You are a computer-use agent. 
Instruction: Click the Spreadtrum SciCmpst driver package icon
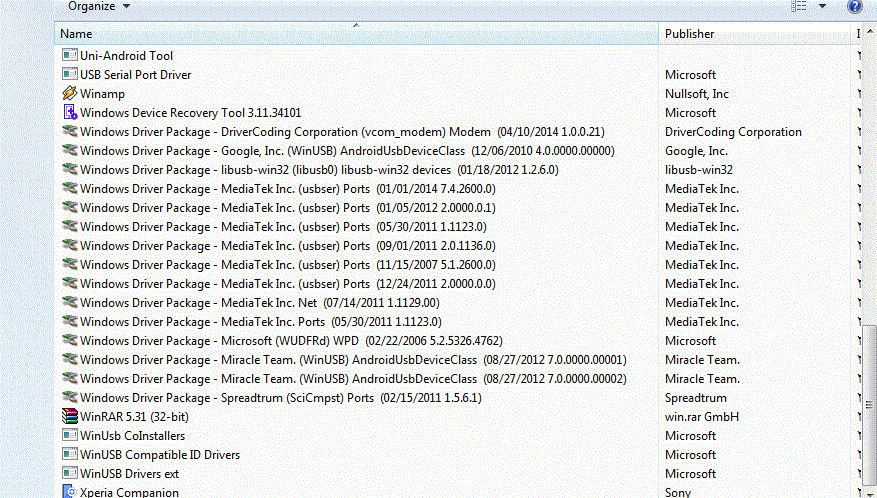[x=69, y=397]
